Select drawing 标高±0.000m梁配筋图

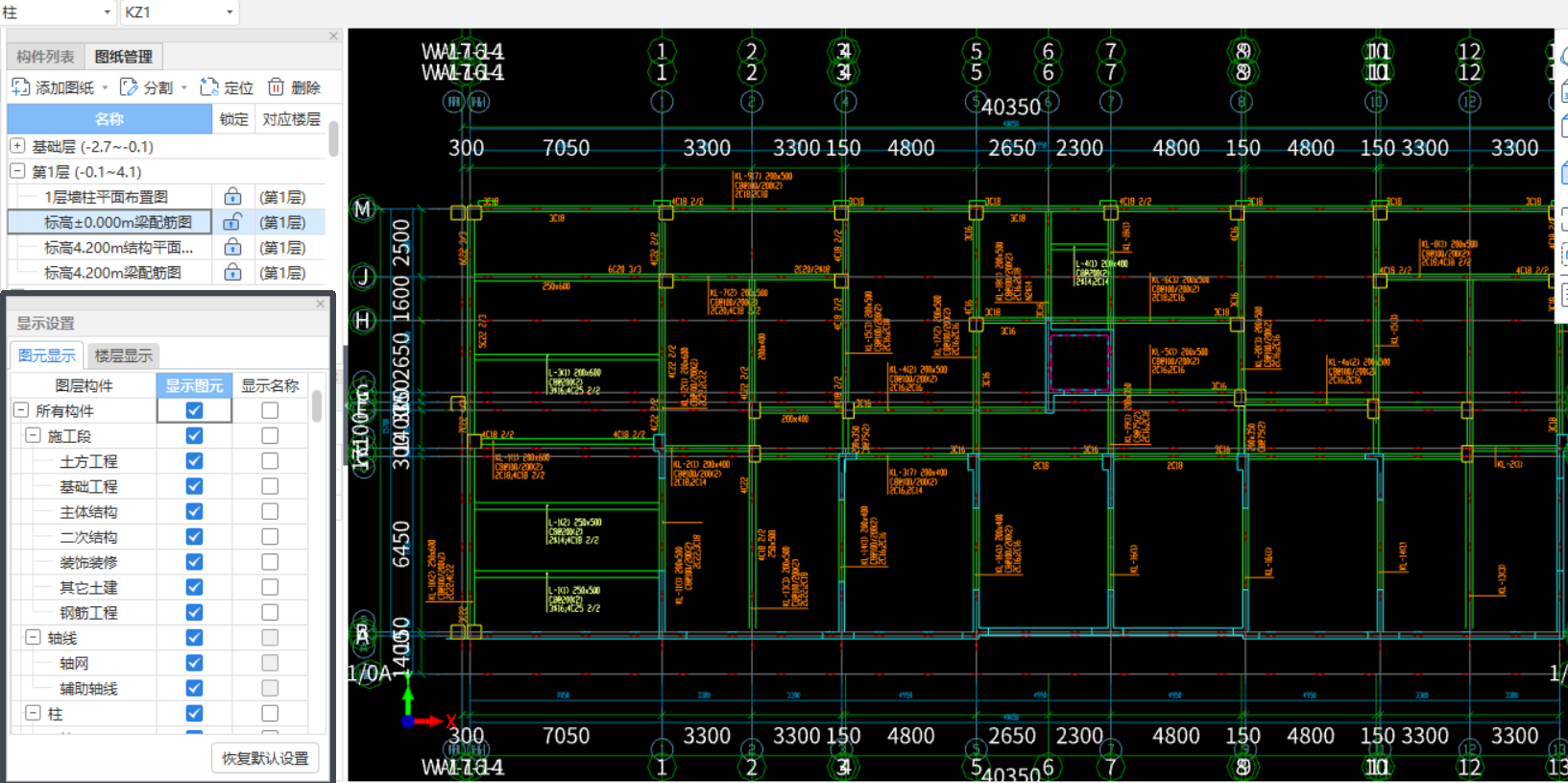click(x=118, y=222)
